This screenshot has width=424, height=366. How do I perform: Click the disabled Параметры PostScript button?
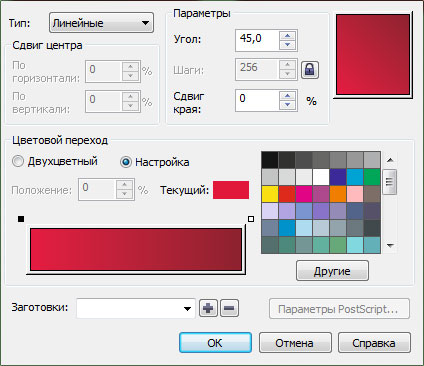tap(339, 309)
